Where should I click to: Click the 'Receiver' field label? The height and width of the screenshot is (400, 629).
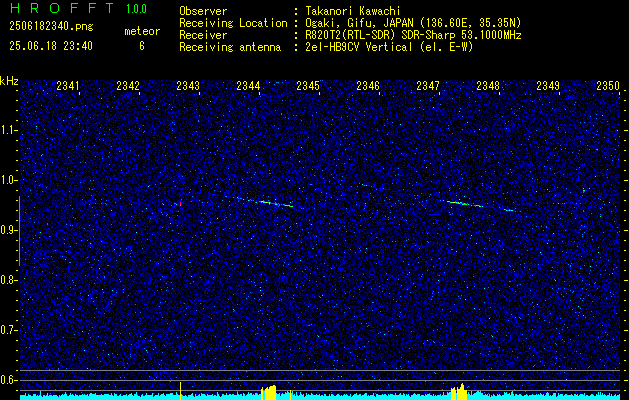pyautogui.click(x=203, y=35)
